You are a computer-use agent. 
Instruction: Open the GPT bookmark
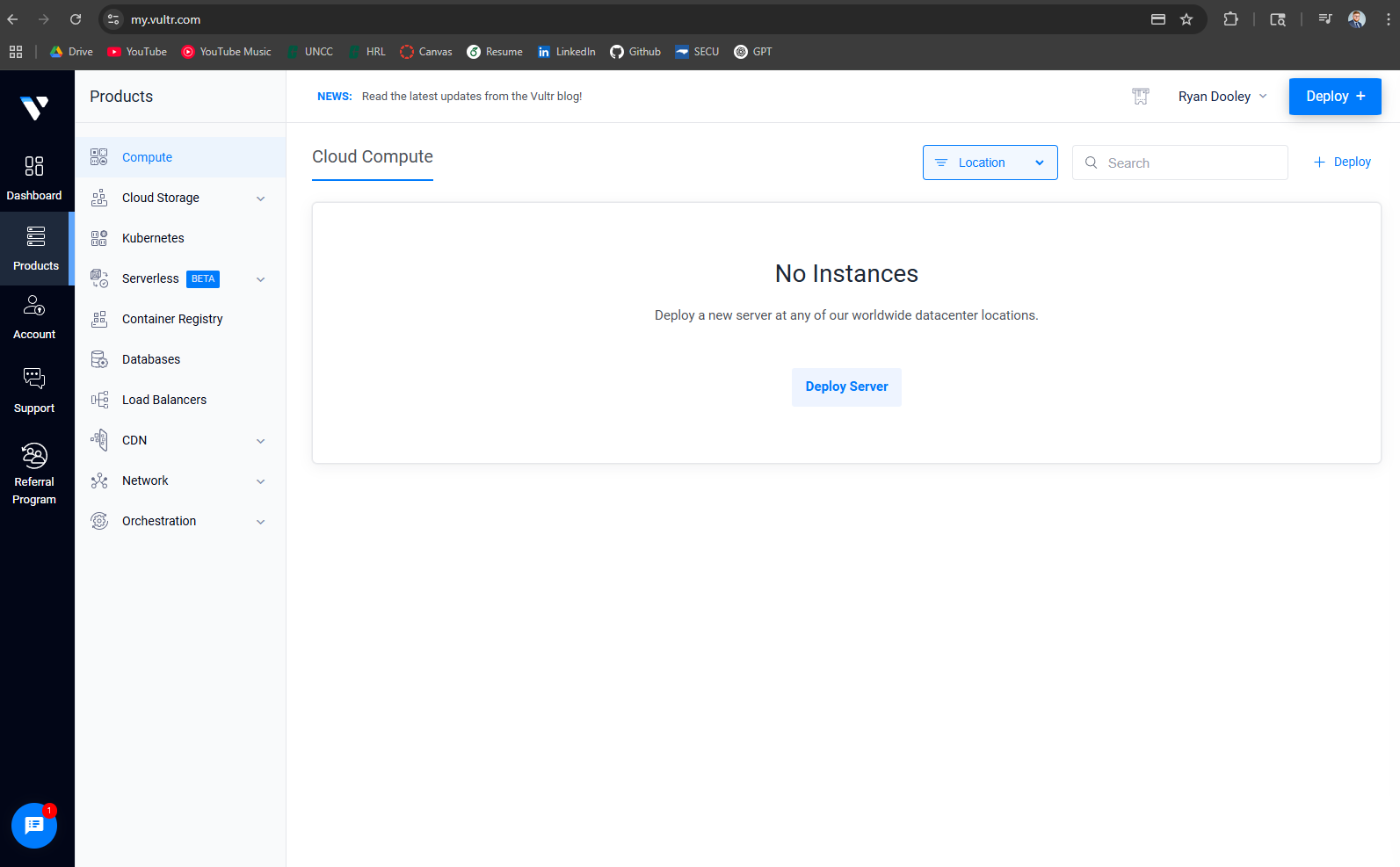click(753, 52)
